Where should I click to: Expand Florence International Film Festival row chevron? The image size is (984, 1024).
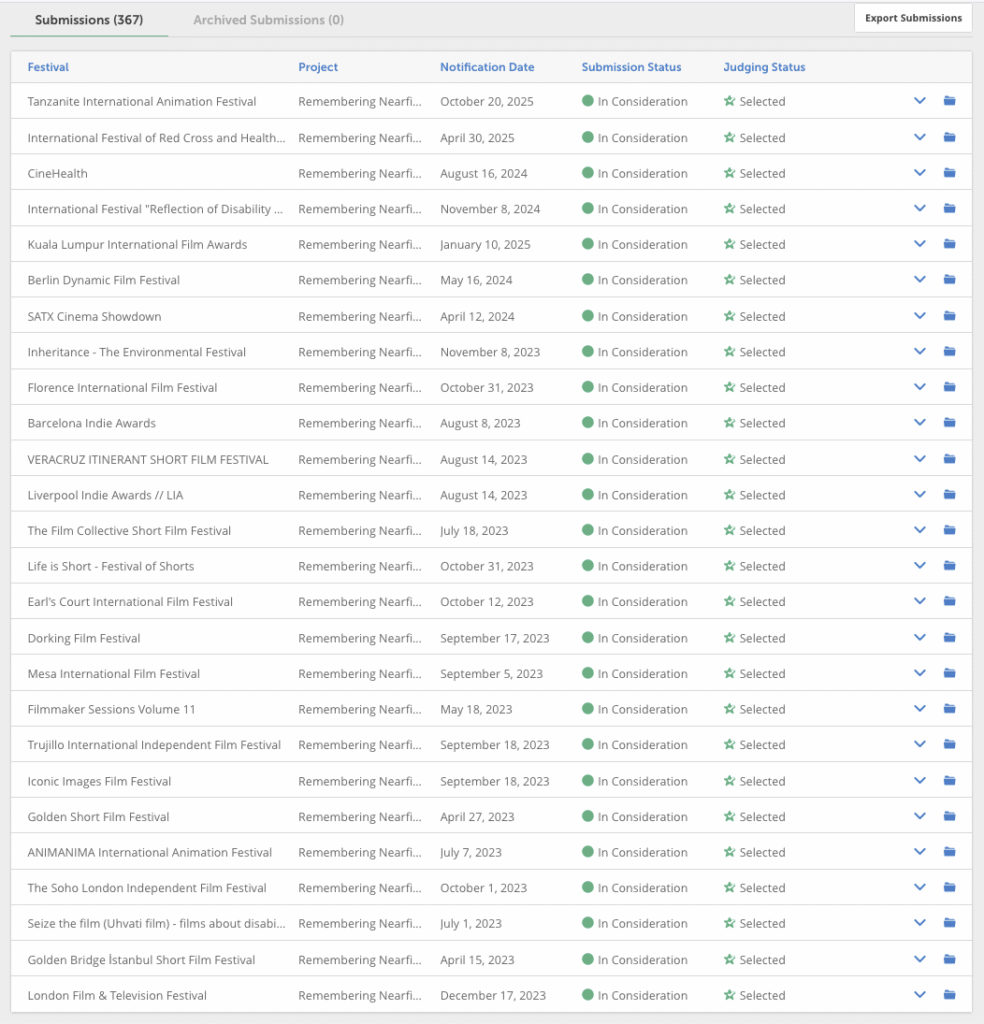click(920, 387)
